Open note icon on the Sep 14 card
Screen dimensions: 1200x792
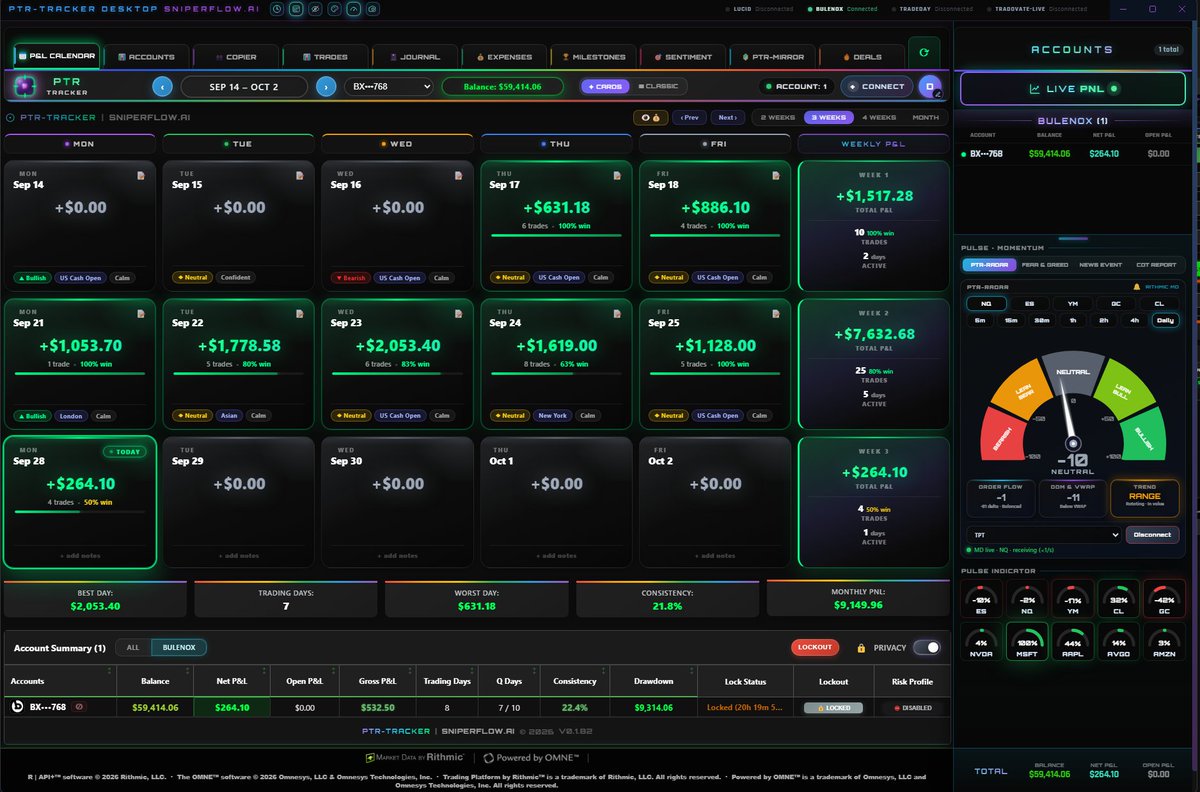141,176
